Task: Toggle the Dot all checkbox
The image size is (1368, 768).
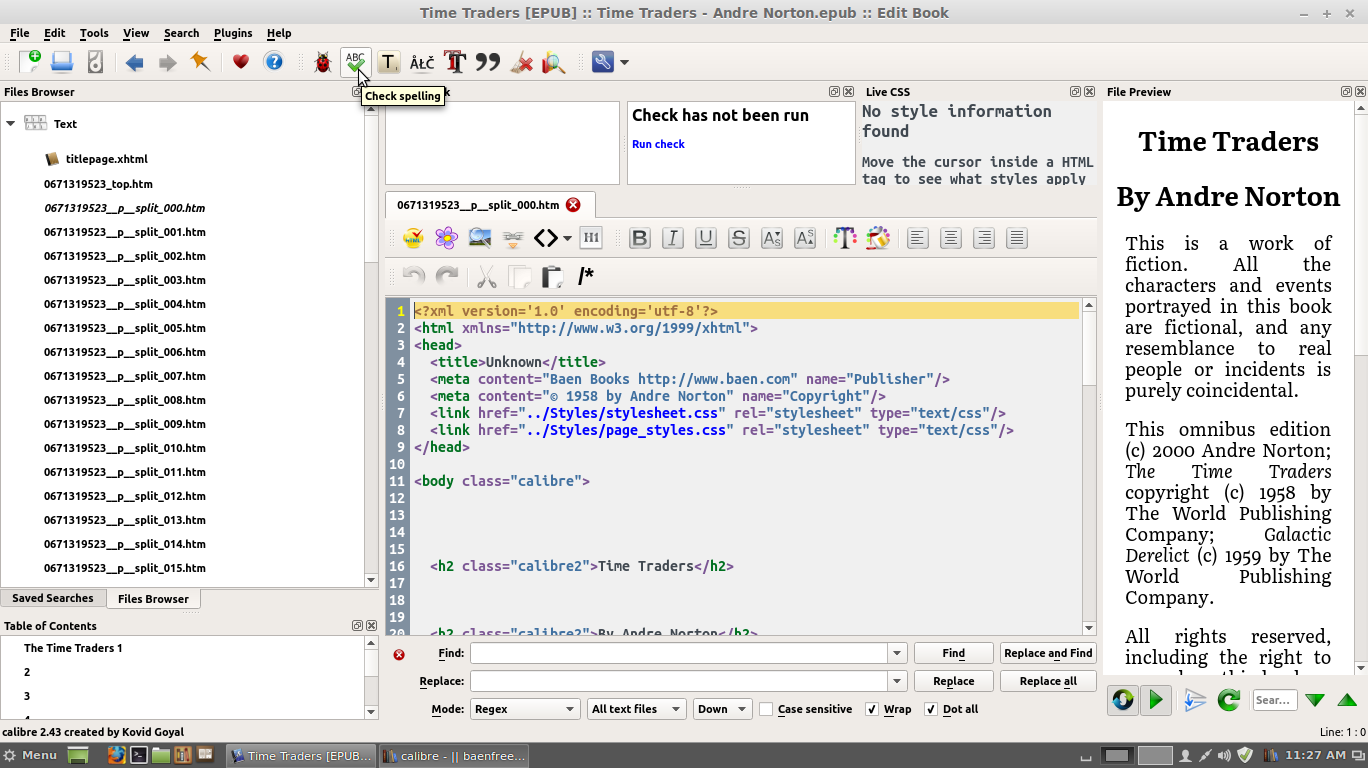Action: (x=931, y=709)
